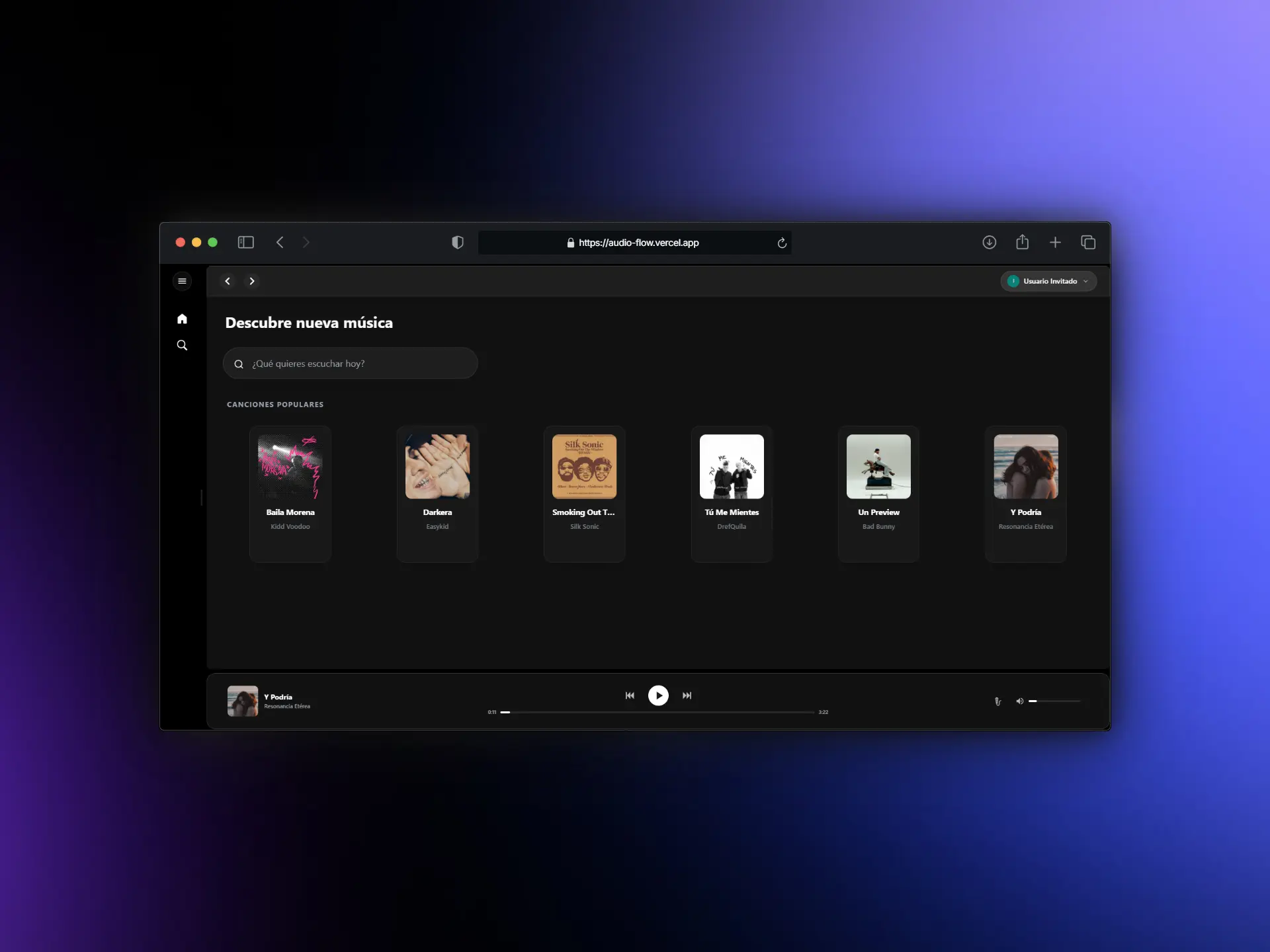Screen dimensions: 1270x952
Task: Open the sidebar hamburger menu
Action: coord(182,281)
